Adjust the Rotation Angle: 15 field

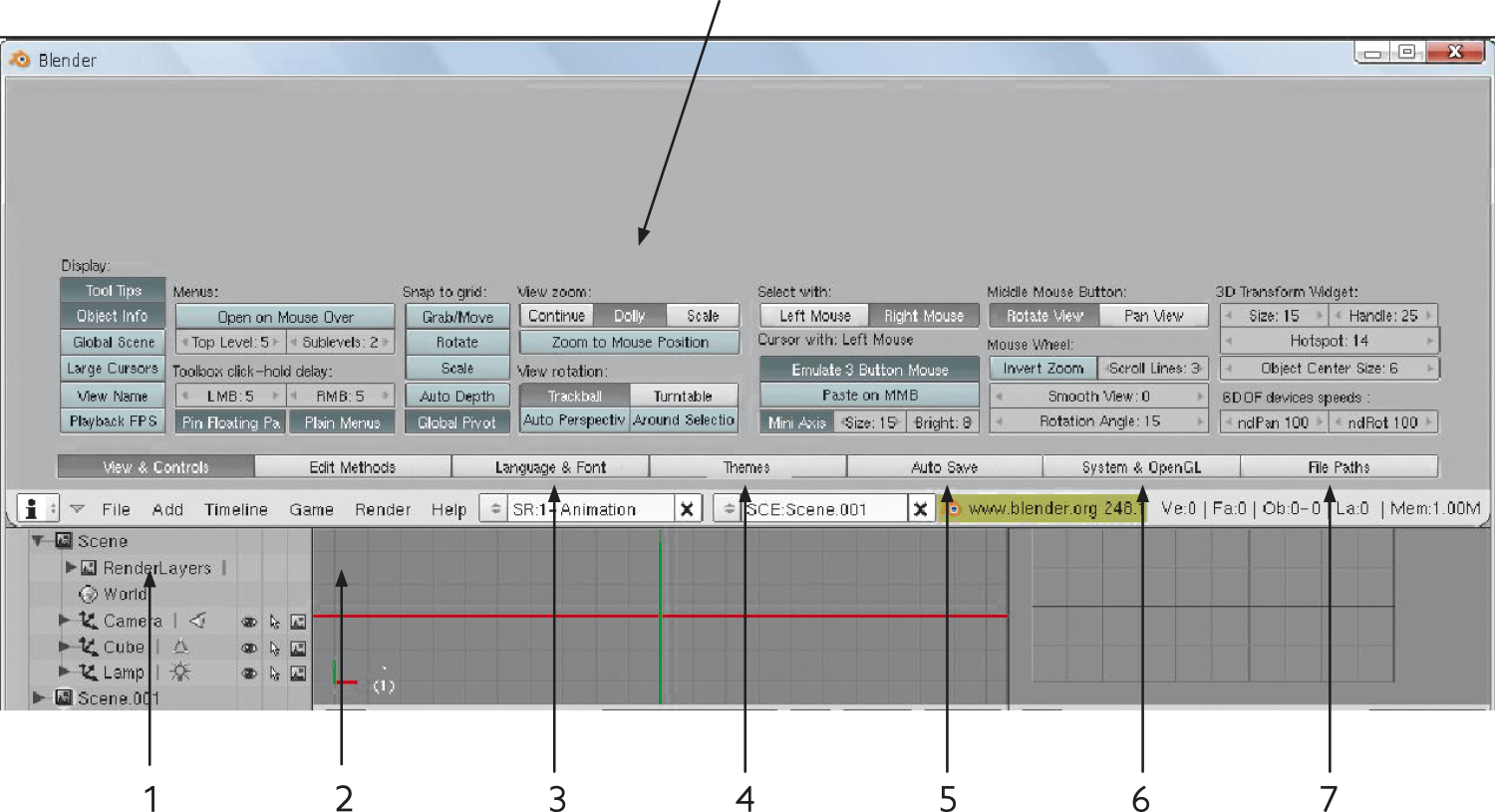click(x=1099, y=421)
